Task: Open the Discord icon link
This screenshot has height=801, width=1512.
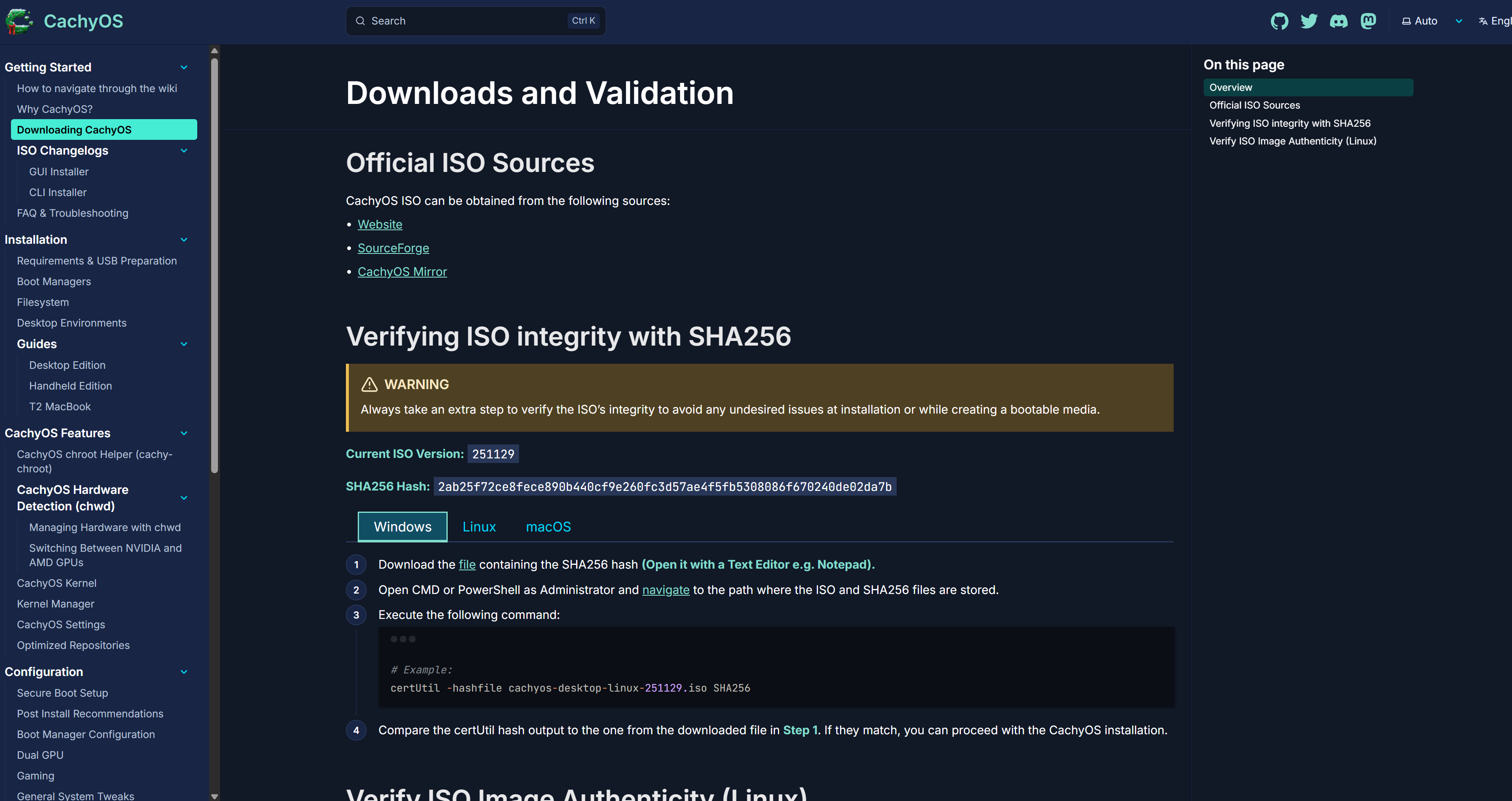Action: pyautogui.click(x=1338, y=21)
